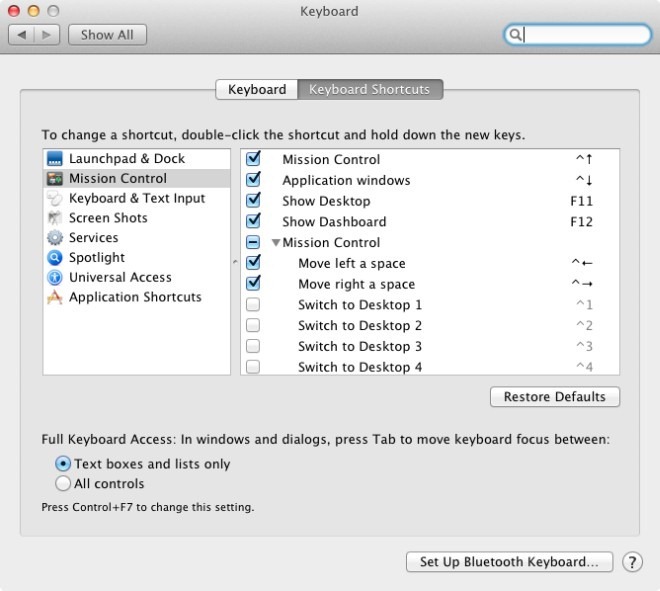Viewport: 660px width, 591px height.
Task: Select the Switch to Desktop 4 label
Action: click(x=360, y=367)
